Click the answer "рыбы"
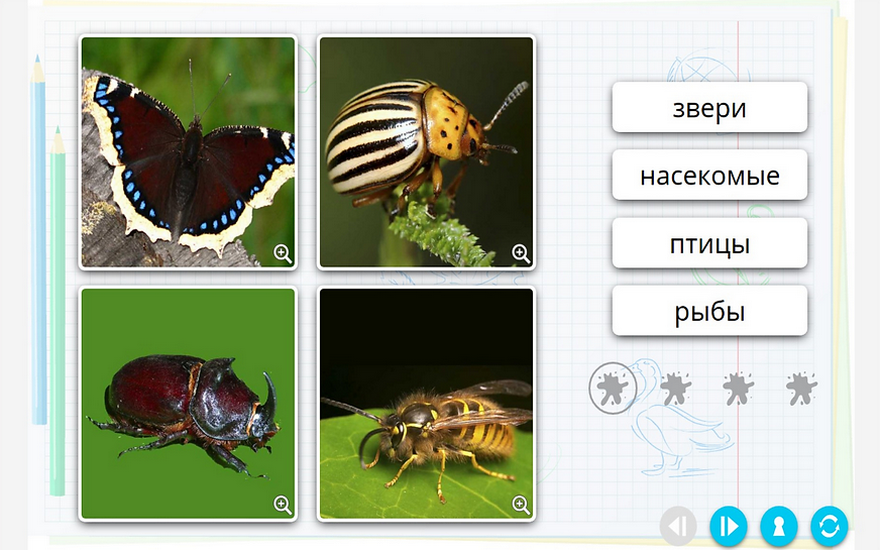The width and height of the screenshot is (880, 550). [709, 311]
